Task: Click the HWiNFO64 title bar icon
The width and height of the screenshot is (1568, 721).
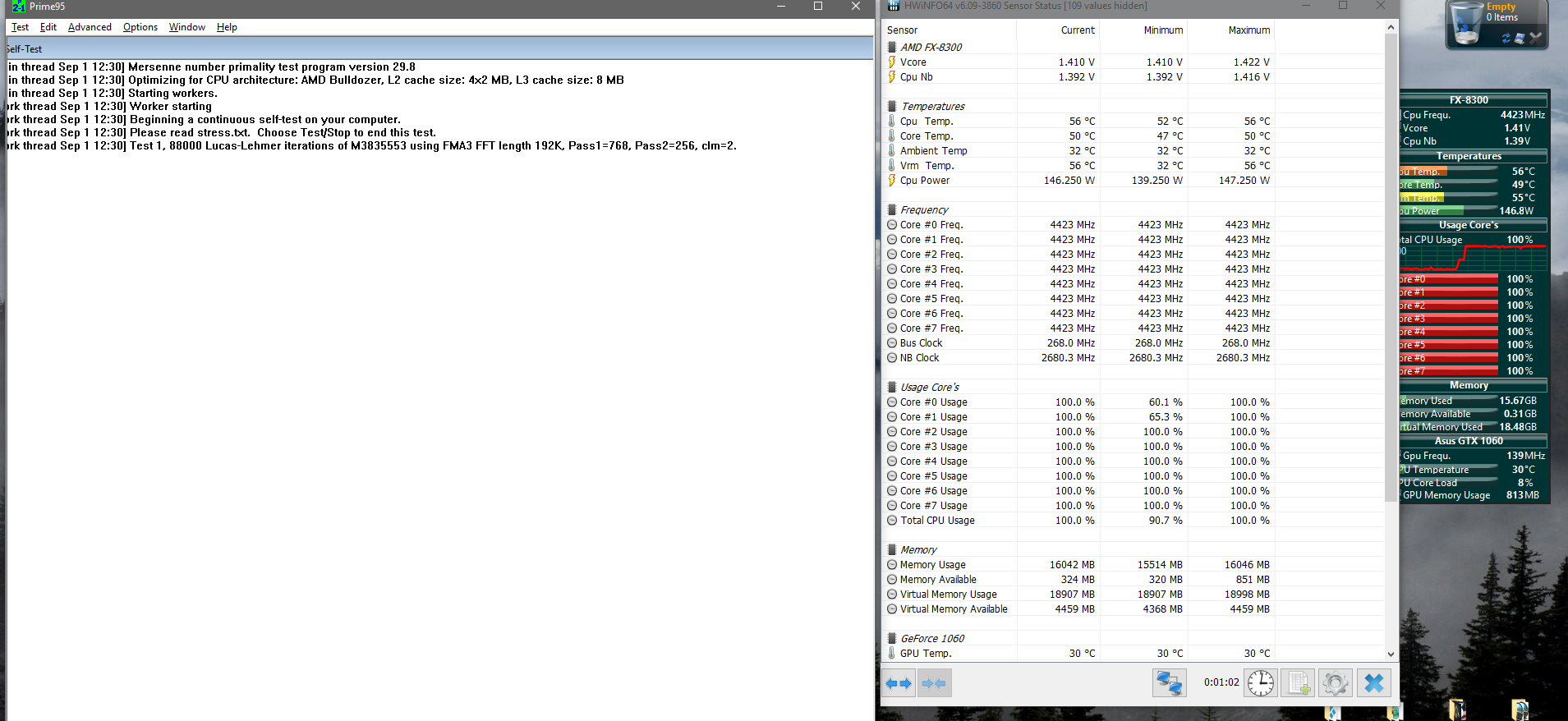Action: point(894,6)
